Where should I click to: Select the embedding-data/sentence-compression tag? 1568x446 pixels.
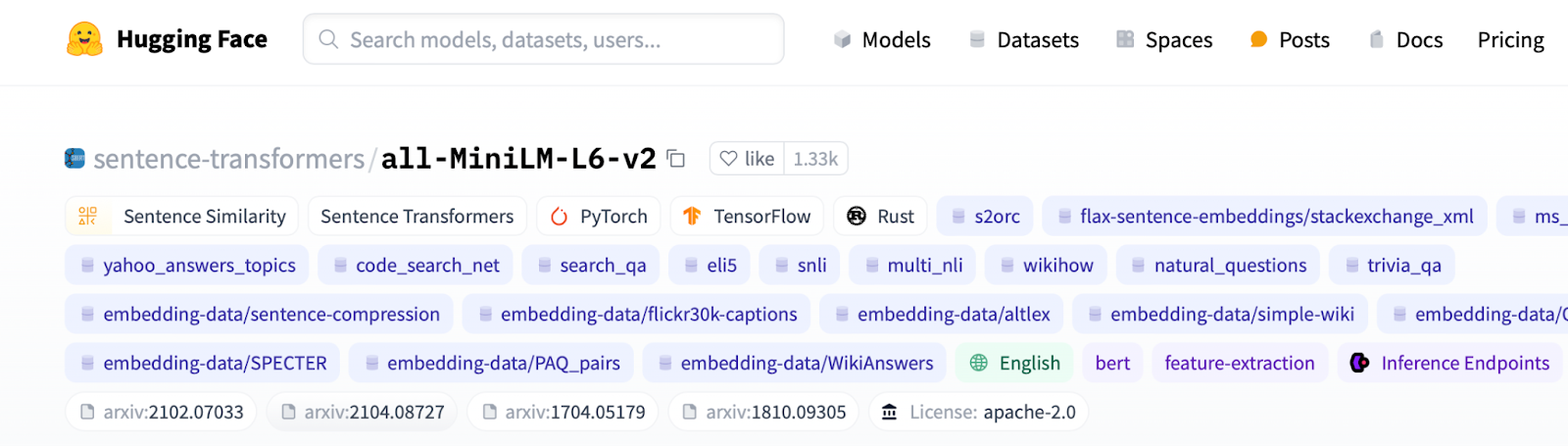point(259,315)
